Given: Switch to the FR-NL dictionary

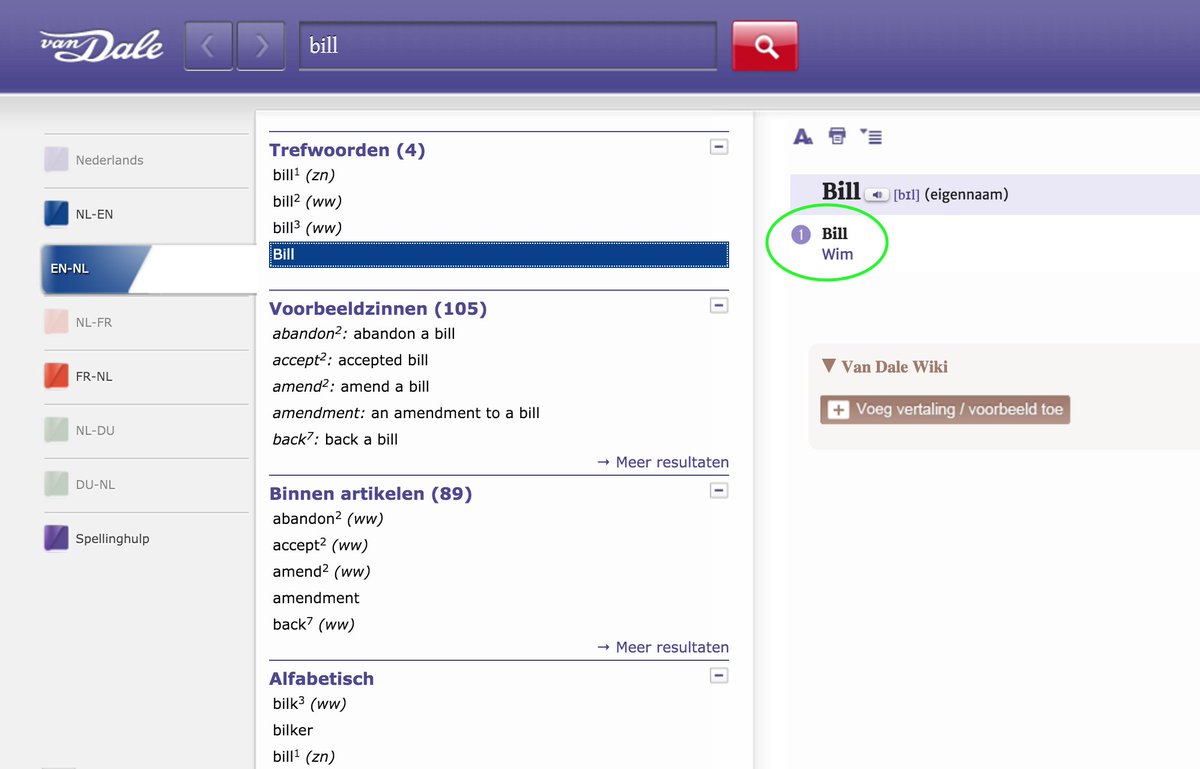Looking at the screenshot, I should point(145,376).
